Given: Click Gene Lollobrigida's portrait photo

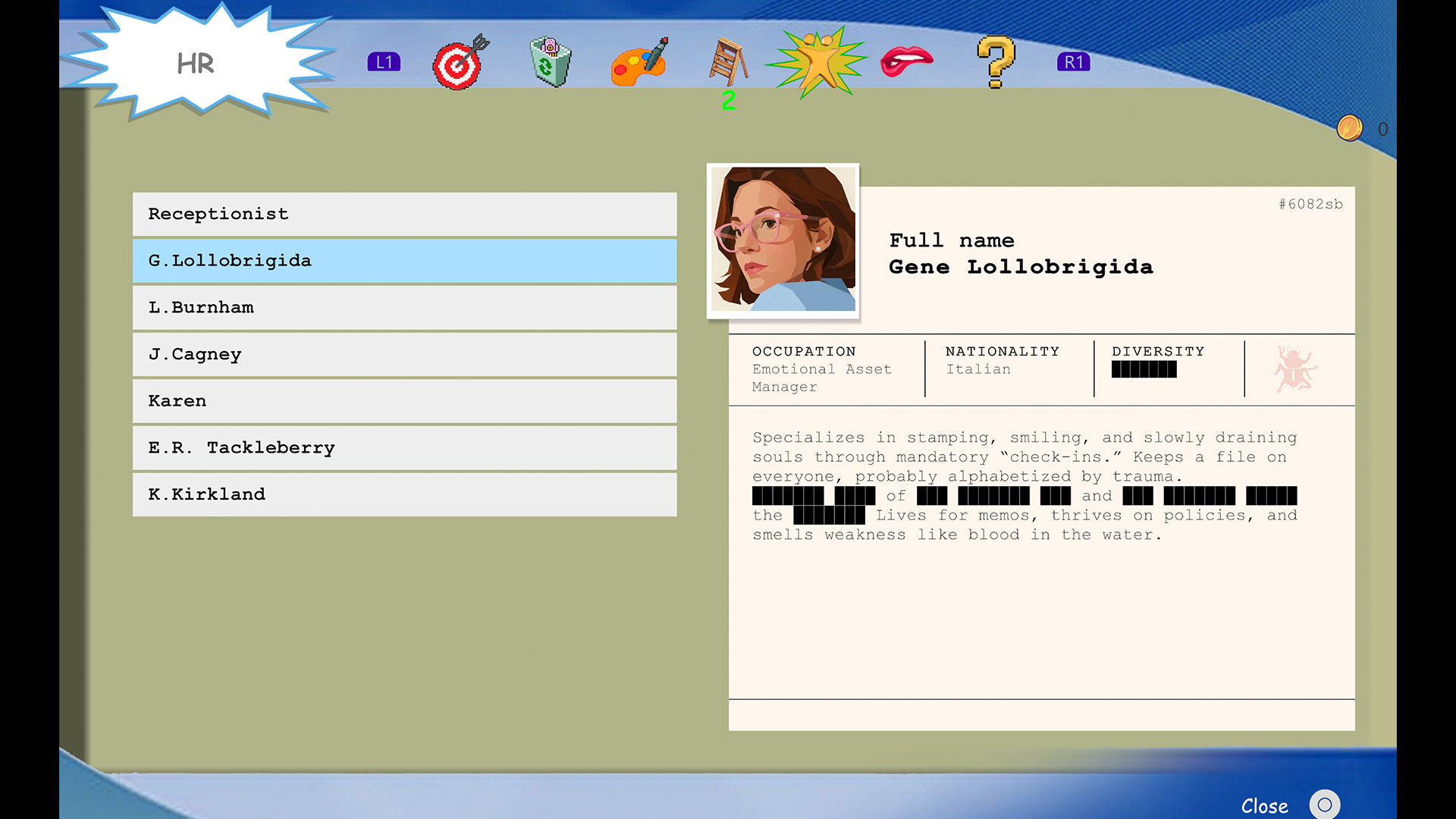Looking at the screenshot, I should pos(783,240).
